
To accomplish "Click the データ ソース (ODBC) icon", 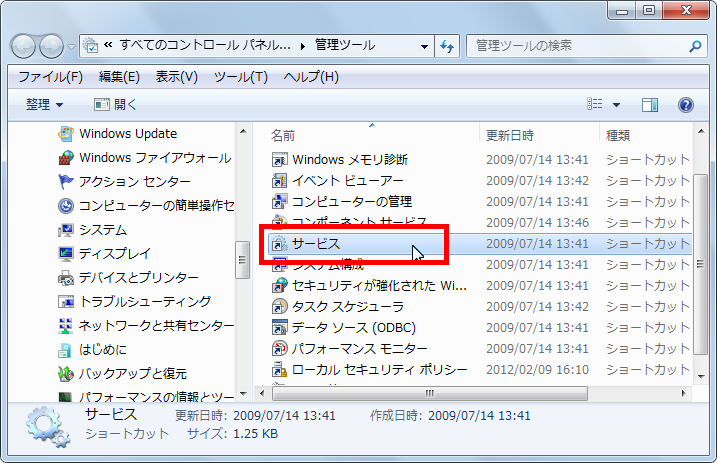I will [279, 328].
